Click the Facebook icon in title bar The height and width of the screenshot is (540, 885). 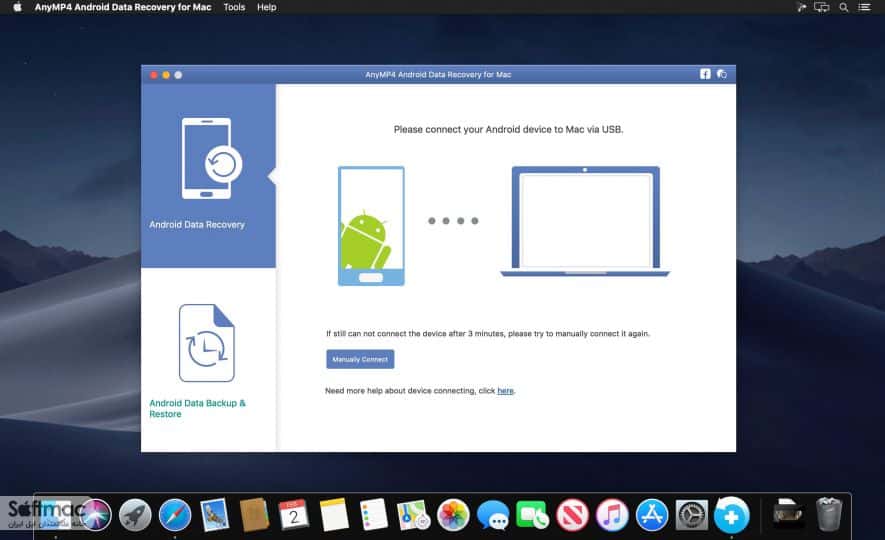705,74
